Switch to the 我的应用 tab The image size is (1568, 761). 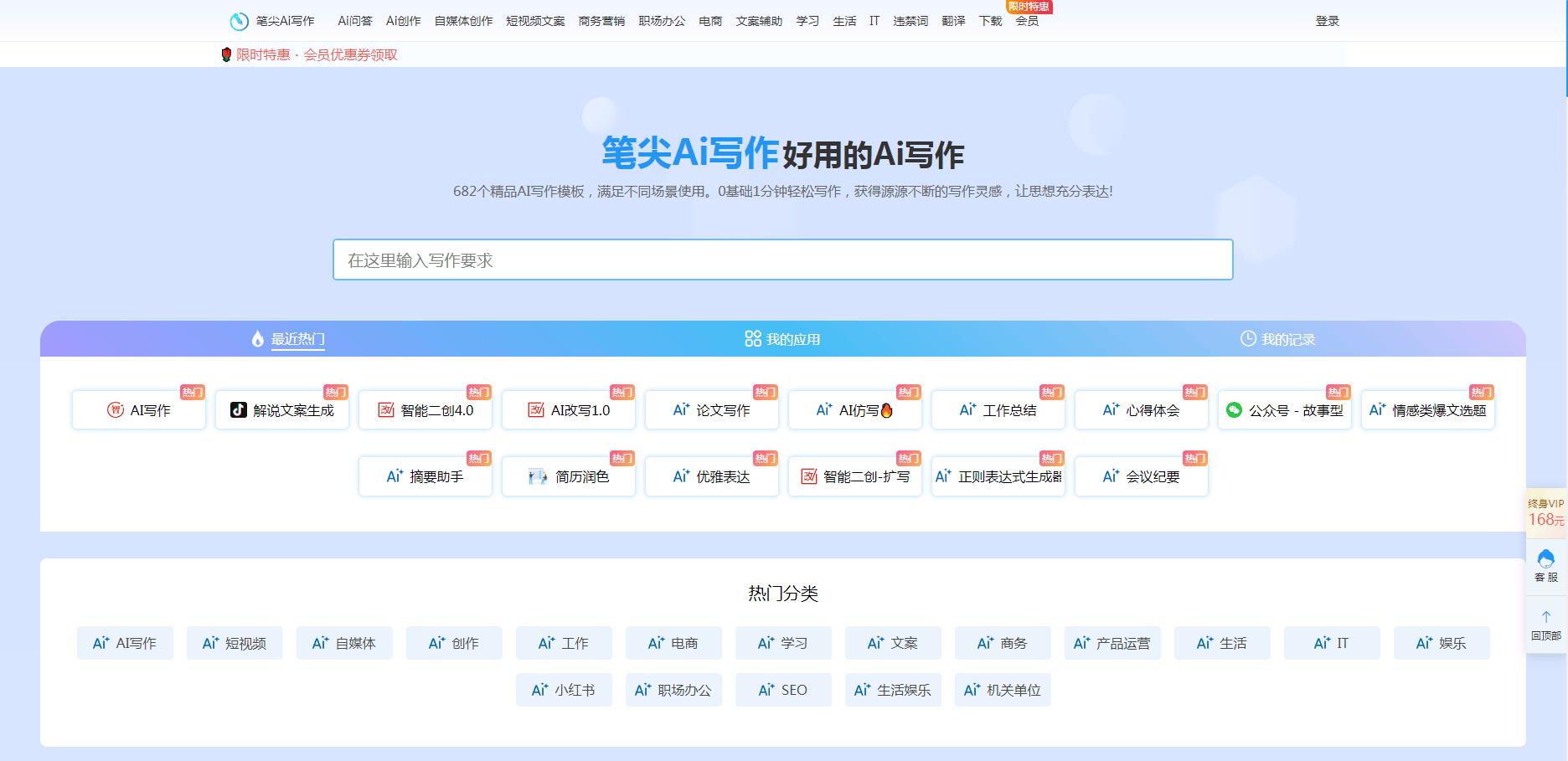coord(782,339)
